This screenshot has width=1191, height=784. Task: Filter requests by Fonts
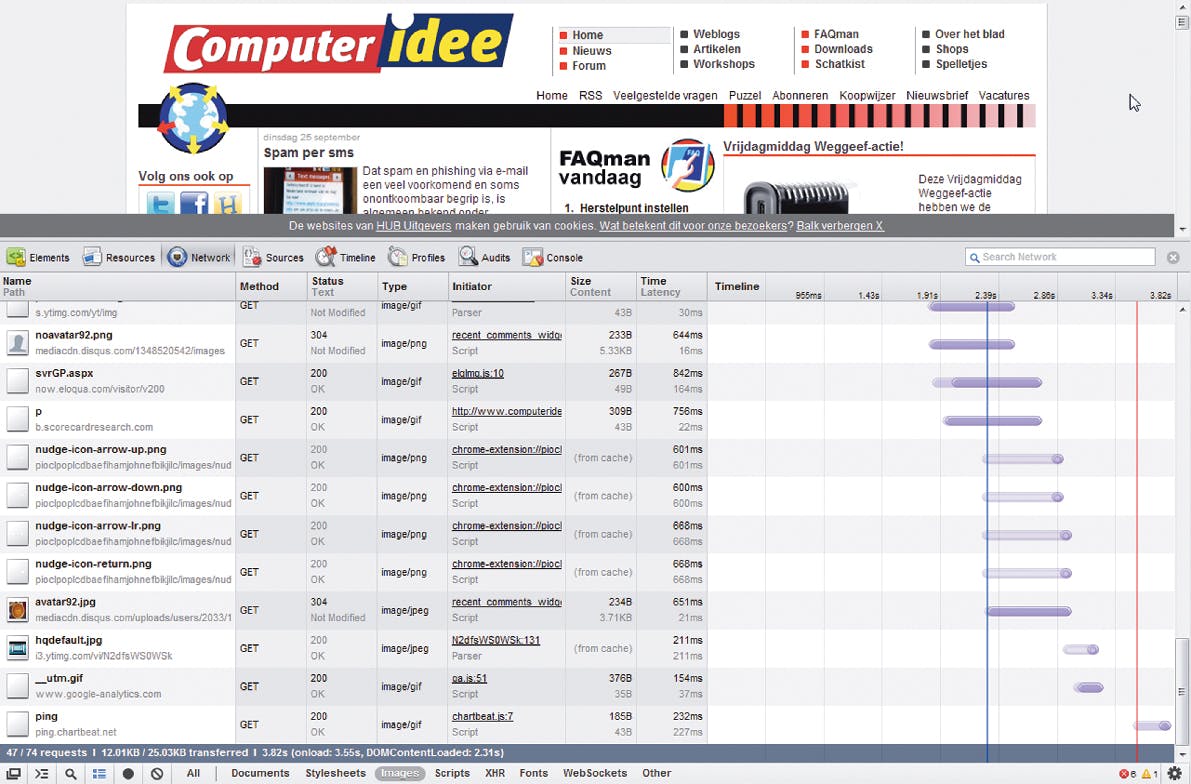click(x=533, y=773)
